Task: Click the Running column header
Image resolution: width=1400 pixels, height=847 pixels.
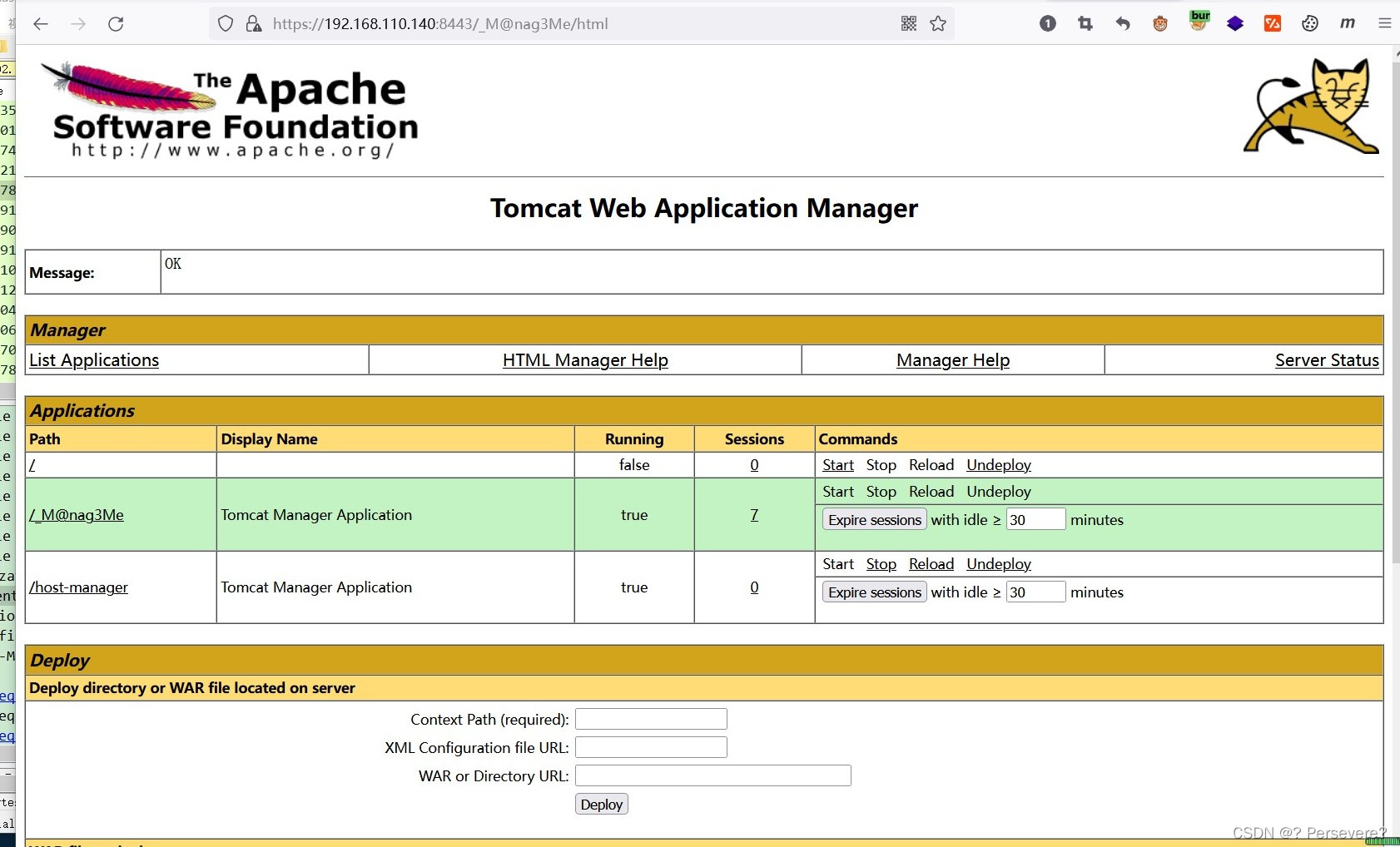Action: (x=634, y=439)
